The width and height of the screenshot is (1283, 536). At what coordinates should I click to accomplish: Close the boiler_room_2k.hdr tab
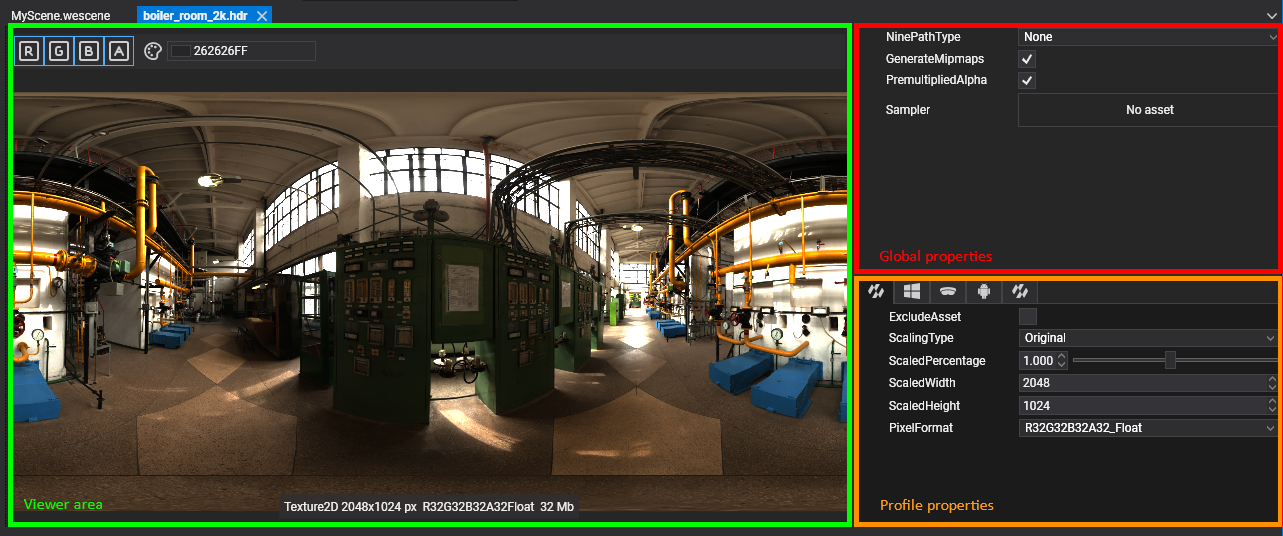point(262,16)
